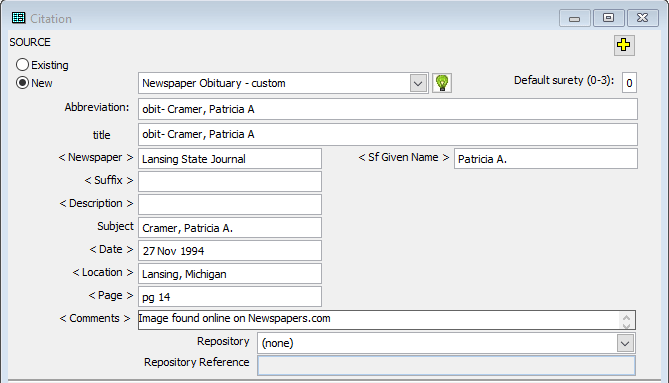Focus the Newspaper field with Lansing State Journal
The width and height of the screenshot is (669, 383).
pyautogui.click(x=230, y=159)
